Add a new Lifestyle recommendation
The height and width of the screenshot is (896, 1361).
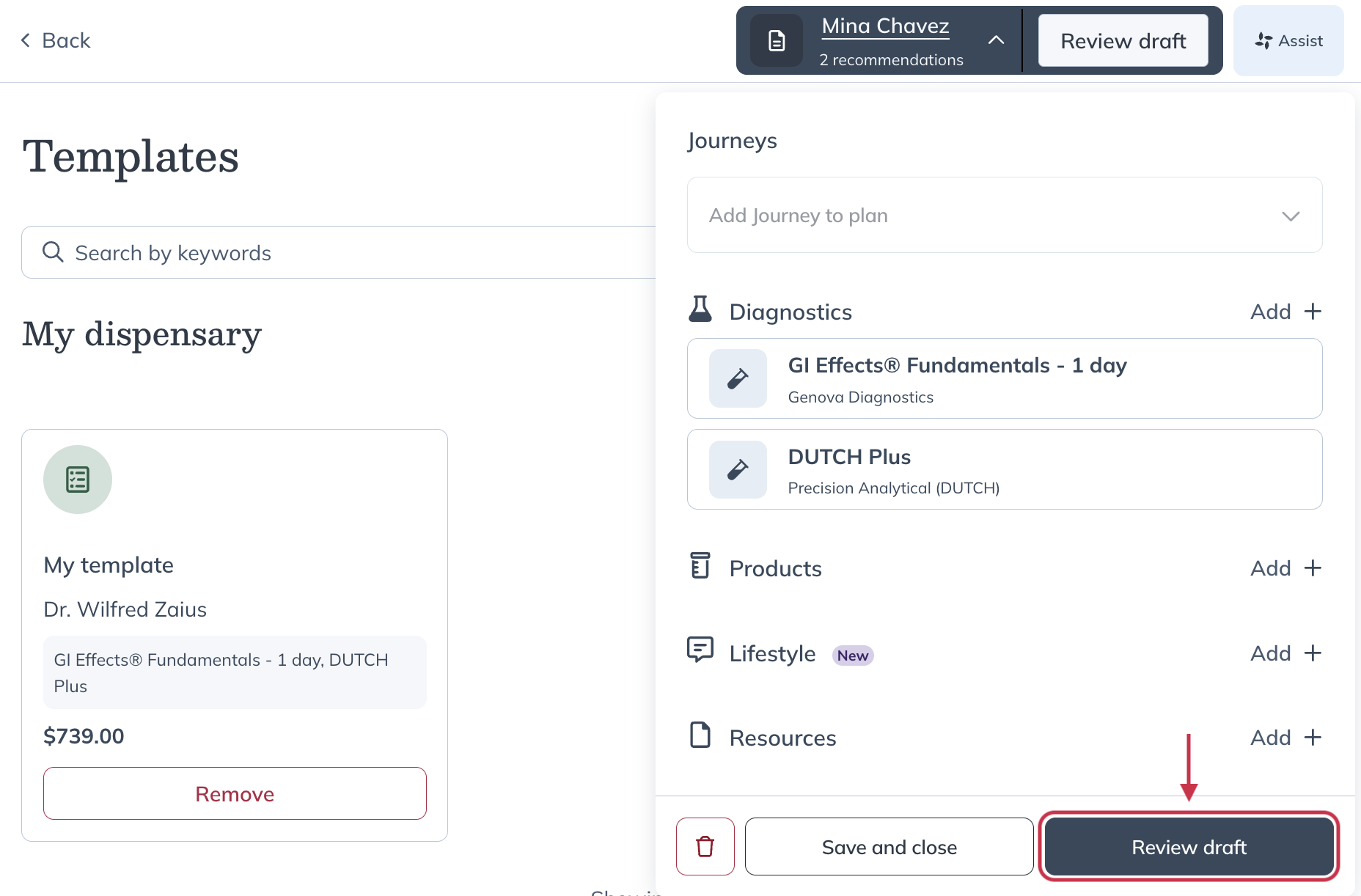pyautogui.click(x=1285, y=653)
